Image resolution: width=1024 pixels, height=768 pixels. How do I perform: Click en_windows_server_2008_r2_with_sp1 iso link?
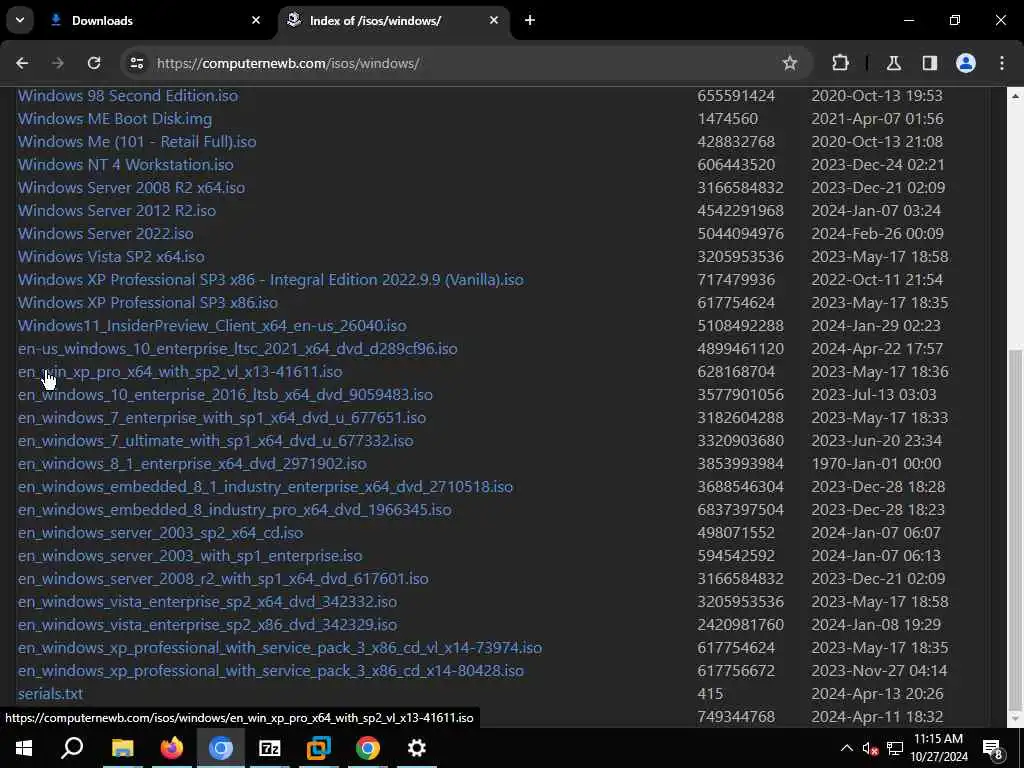tap(223, 579)
